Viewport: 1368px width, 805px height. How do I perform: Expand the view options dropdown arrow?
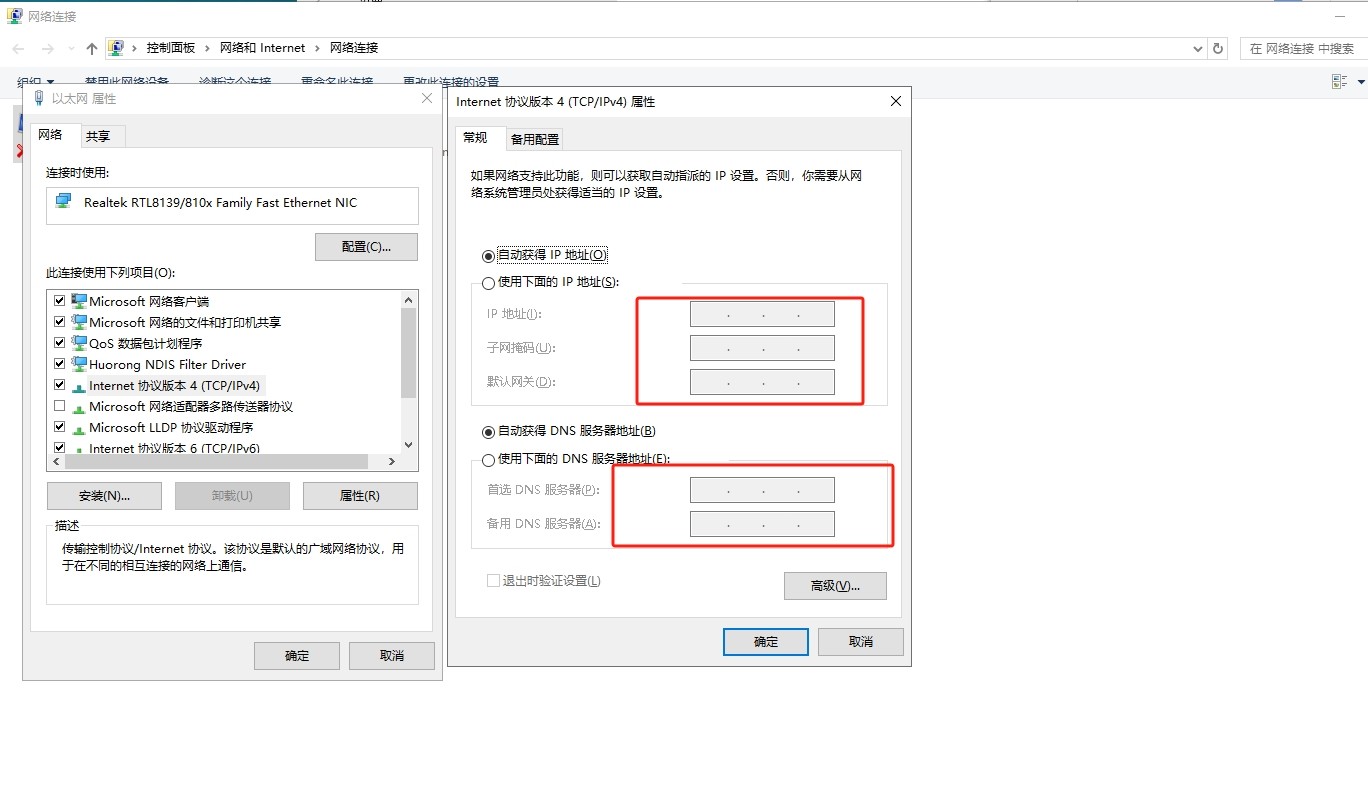(1359, 81)
